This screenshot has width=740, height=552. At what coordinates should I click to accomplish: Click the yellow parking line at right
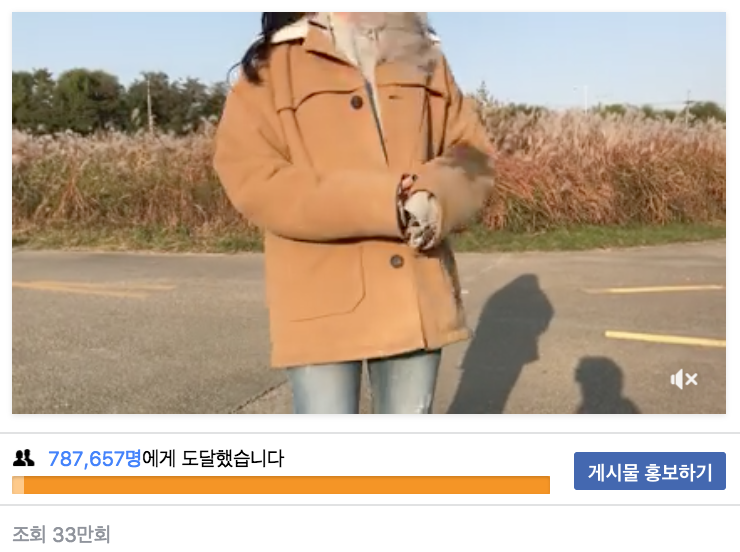pos(665,337)
